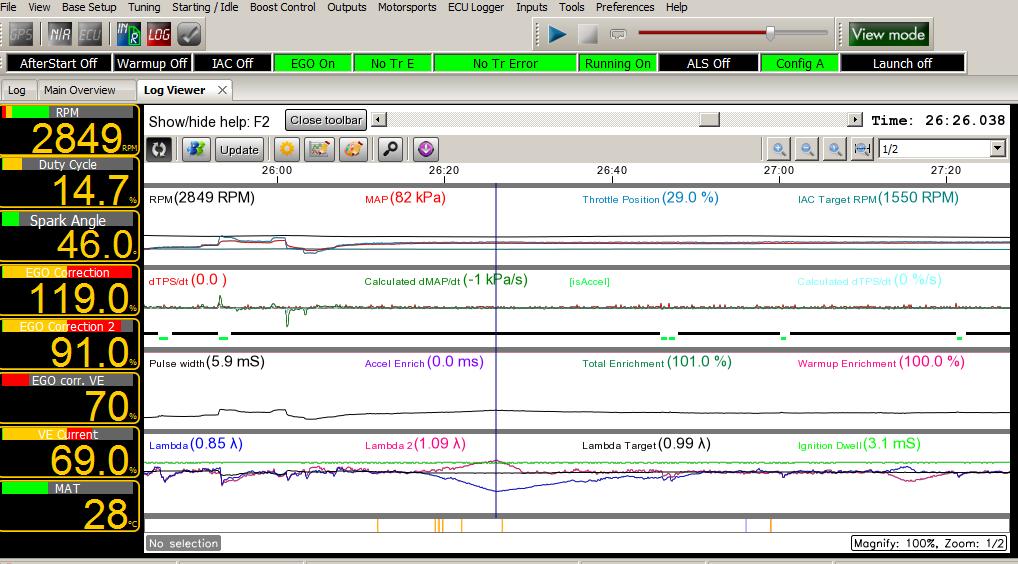
Task: Click the blue-green puzzle icon beside Update
Action: coord(196,149)
